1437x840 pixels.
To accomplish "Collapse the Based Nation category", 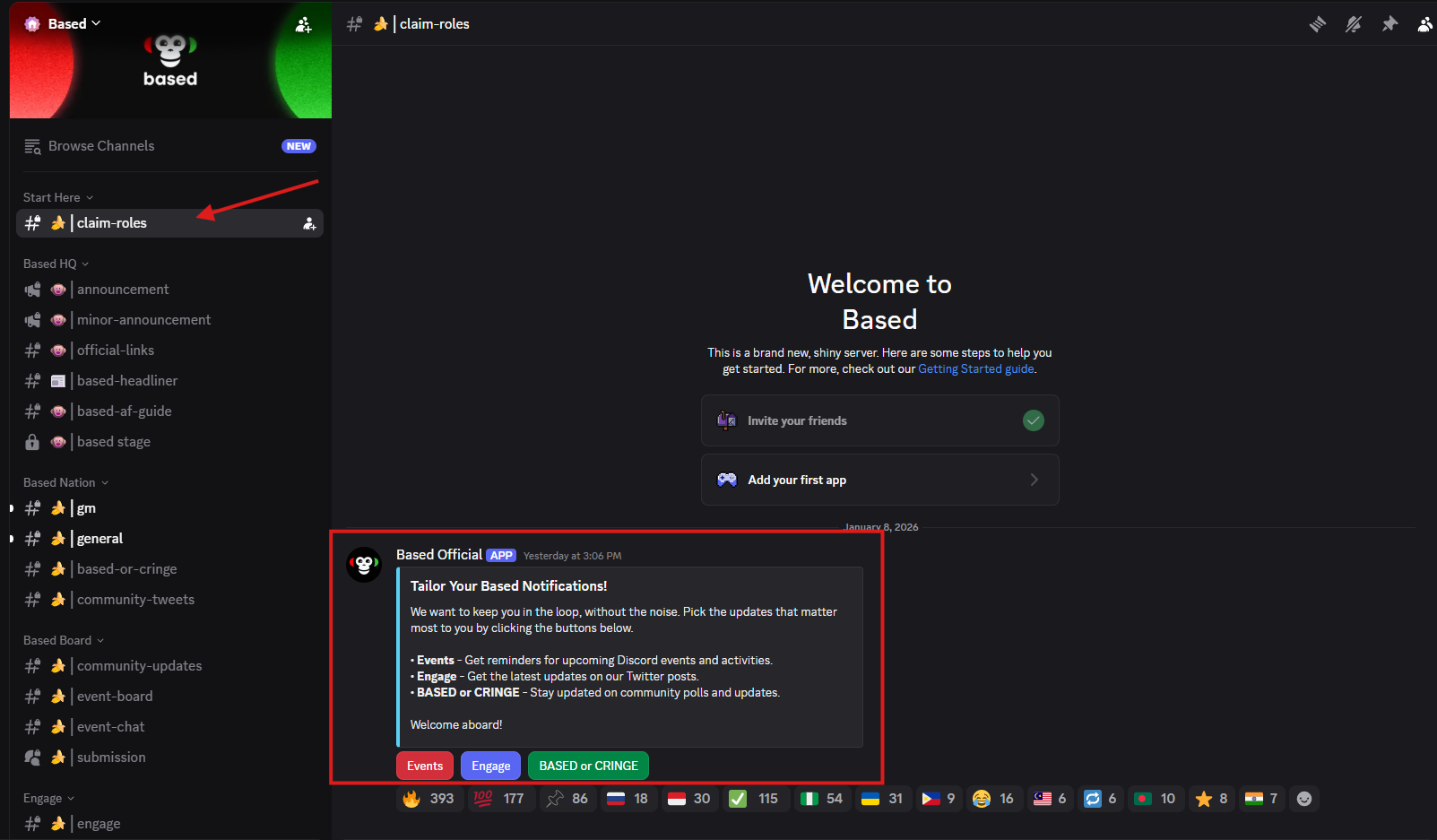I will [x=65, y=482].
